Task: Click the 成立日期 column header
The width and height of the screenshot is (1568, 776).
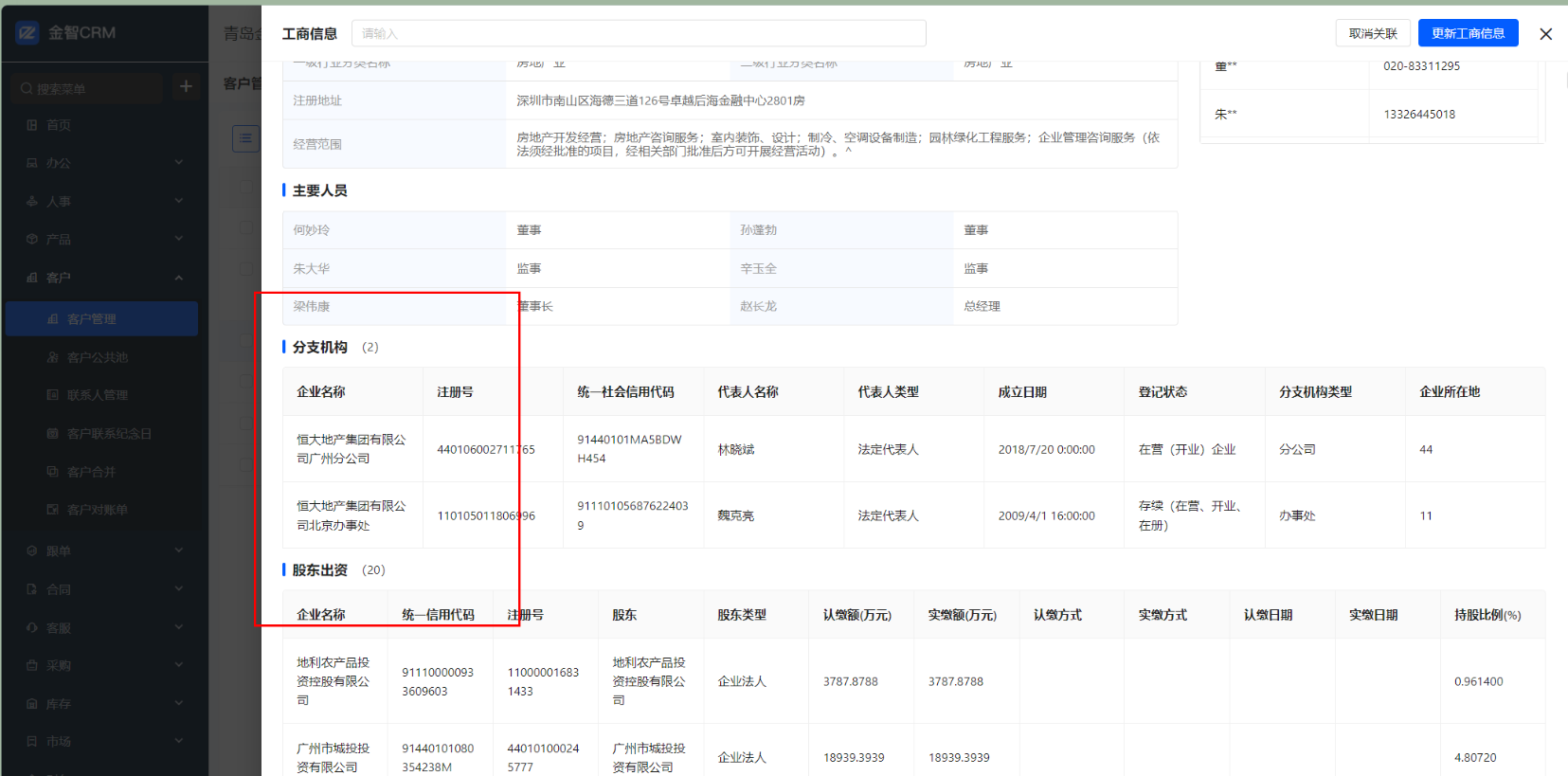Action: coord(1022,391)
